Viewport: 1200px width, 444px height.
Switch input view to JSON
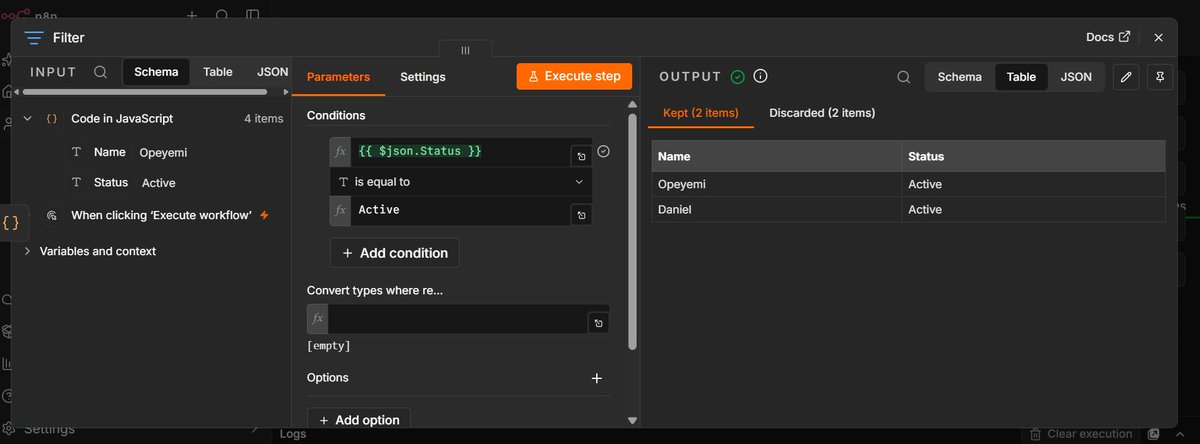pos(272,72)
